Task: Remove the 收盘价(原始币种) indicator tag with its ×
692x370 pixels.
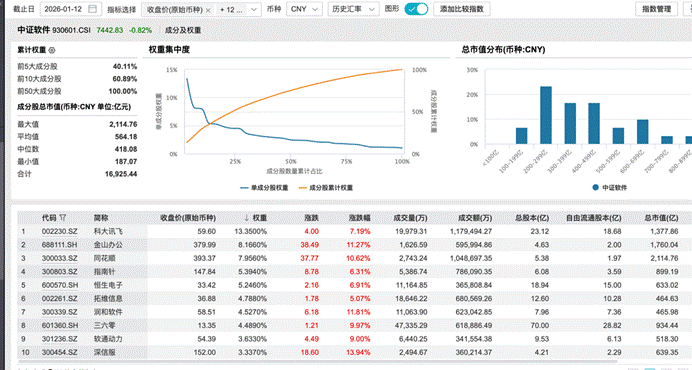Action: click(208, 10)
